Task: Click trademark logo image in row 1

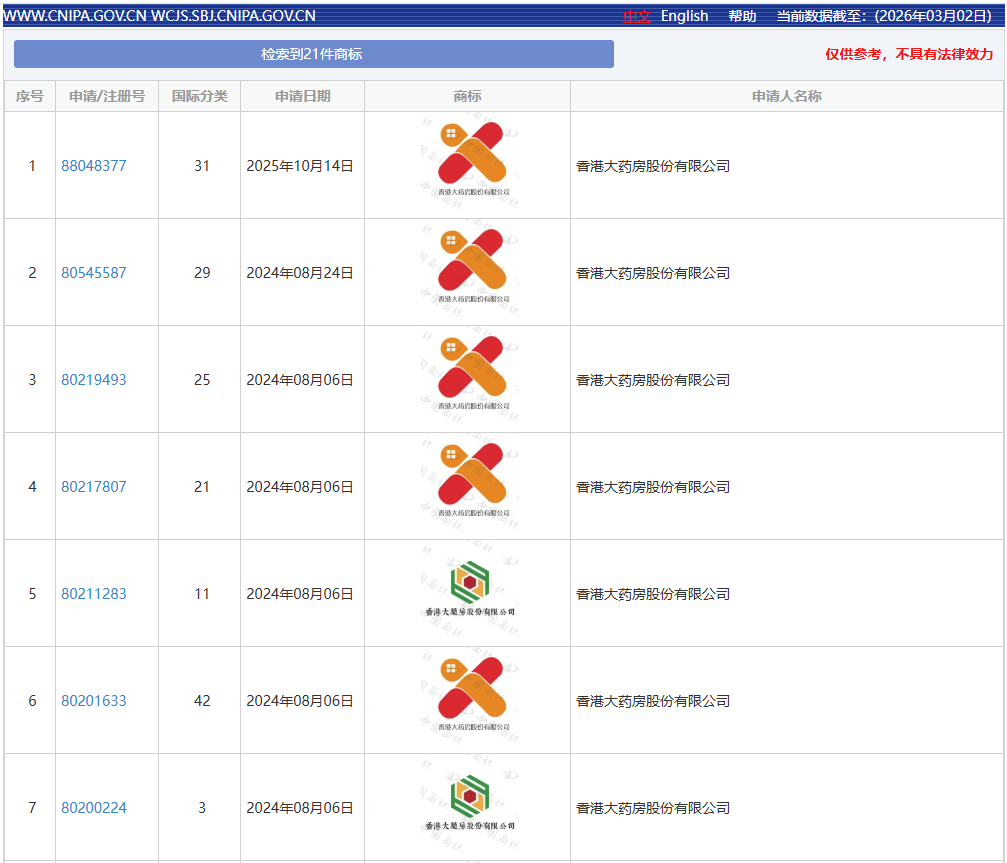Action: click(468, 160)
